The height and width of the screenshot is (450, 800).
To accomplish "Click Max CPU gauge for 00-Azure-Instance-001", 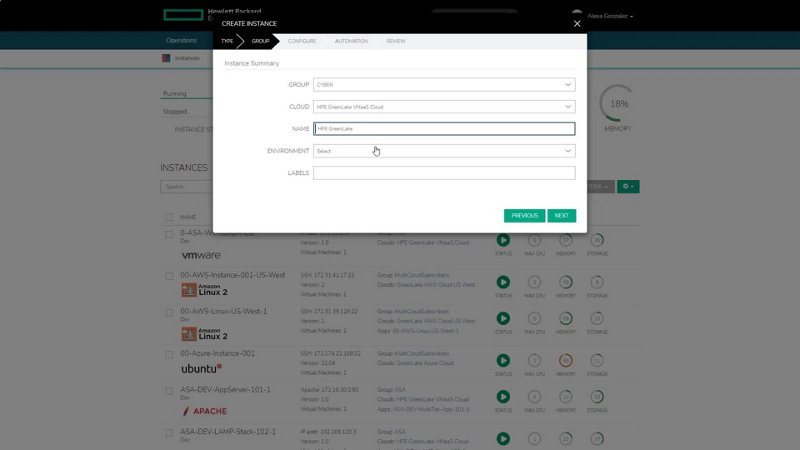I will point(534,360).
